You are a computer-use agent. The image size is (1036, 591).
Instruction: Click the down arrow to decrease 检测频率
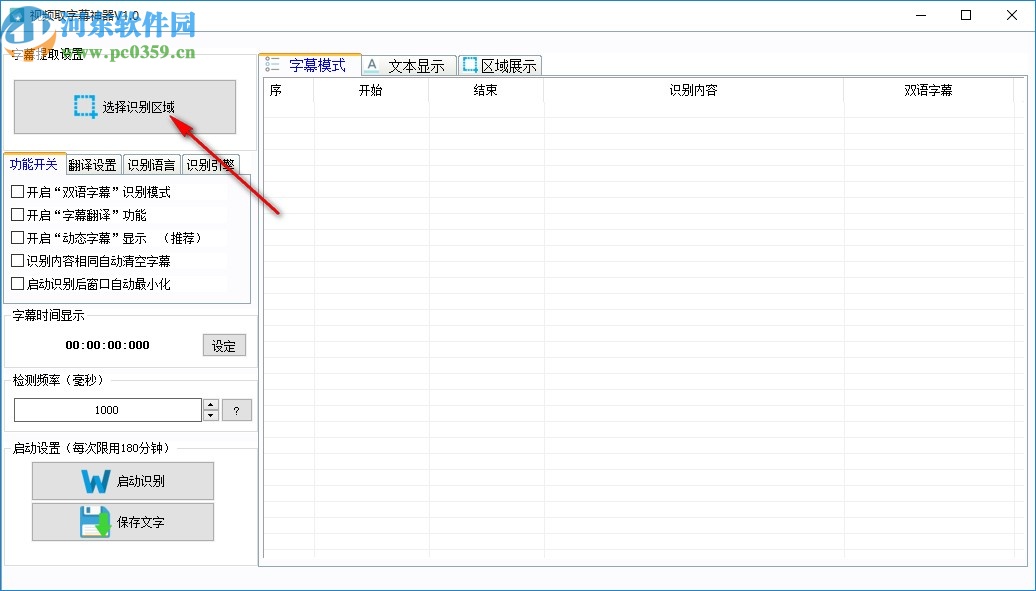[211, 414]
